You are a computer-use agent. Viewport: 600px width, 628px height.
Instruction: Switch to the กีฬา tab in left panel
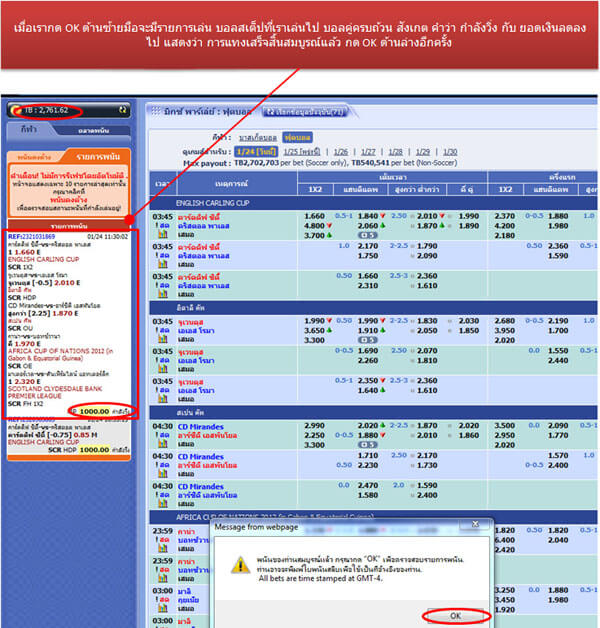(x=29, y=130)
